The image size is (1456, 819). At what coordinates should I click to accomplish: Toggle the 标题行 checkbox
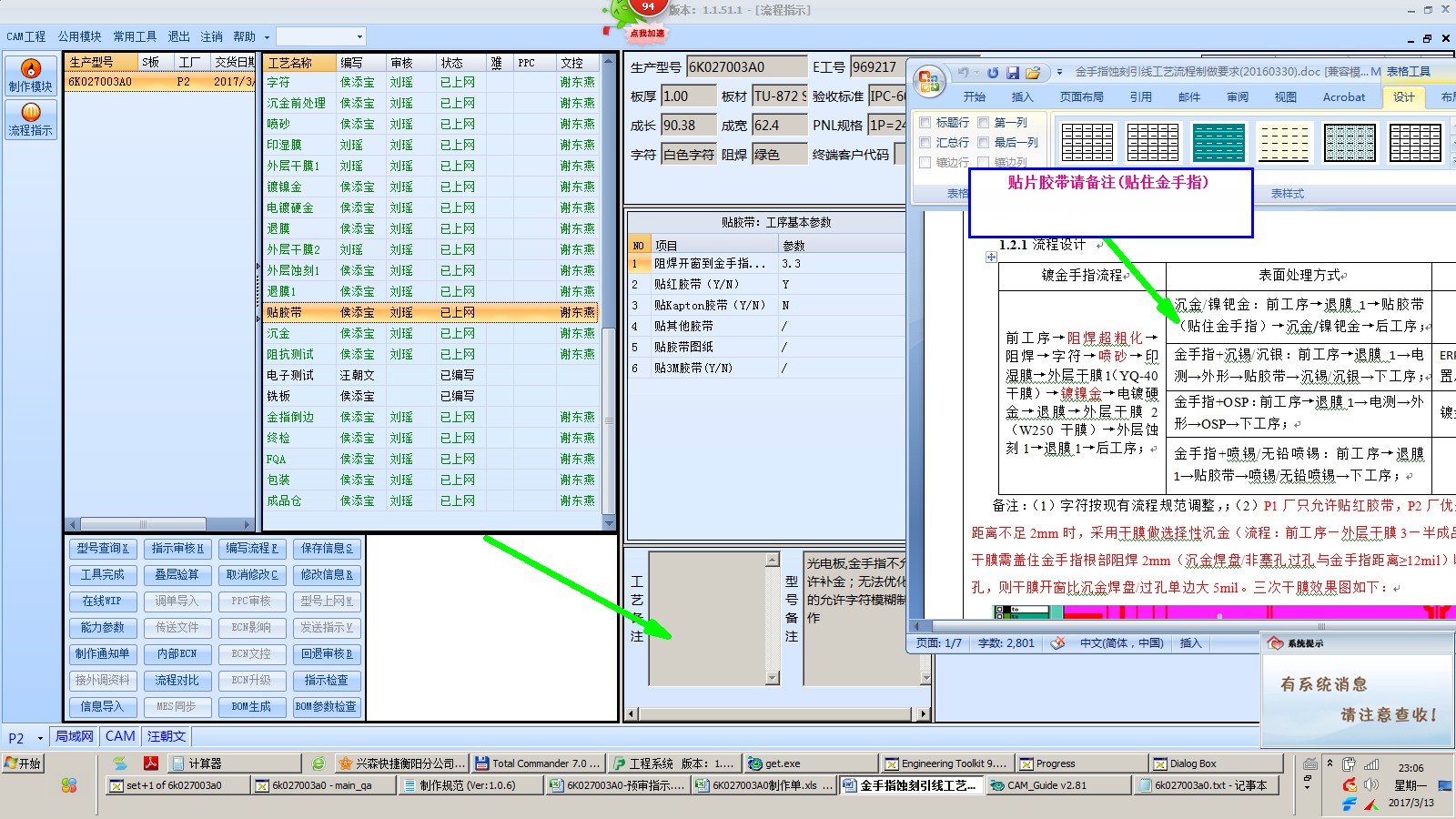click(x=925, y=122)
